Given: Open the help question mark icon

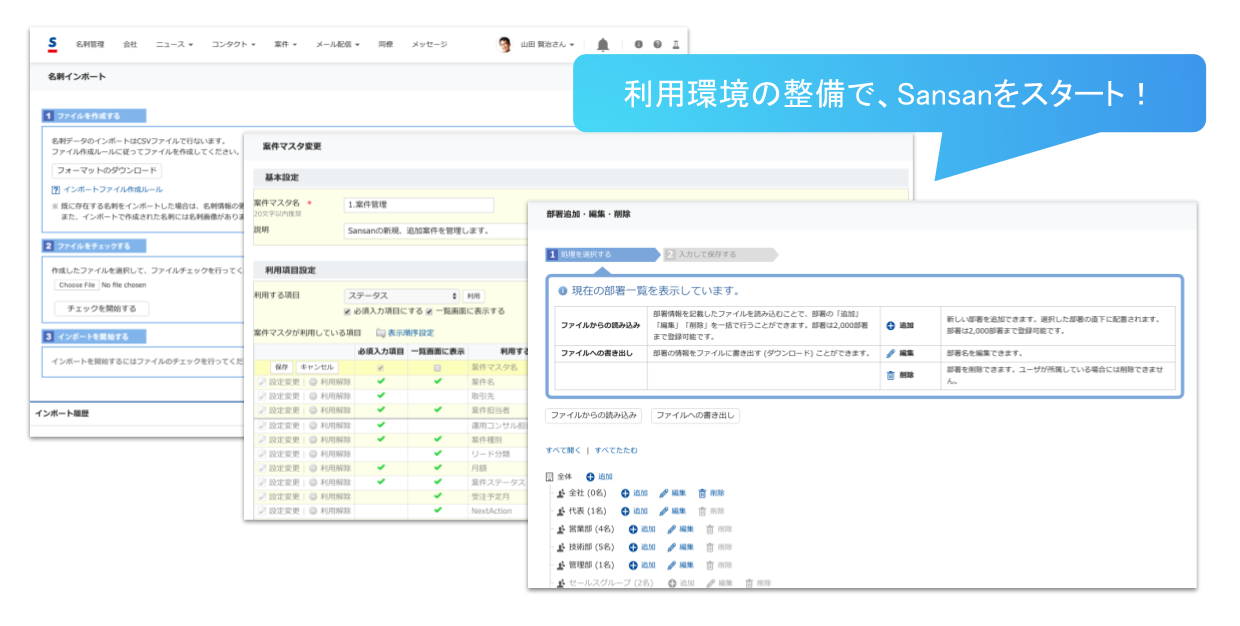Looking at the screenshot, I should [657, 45].
